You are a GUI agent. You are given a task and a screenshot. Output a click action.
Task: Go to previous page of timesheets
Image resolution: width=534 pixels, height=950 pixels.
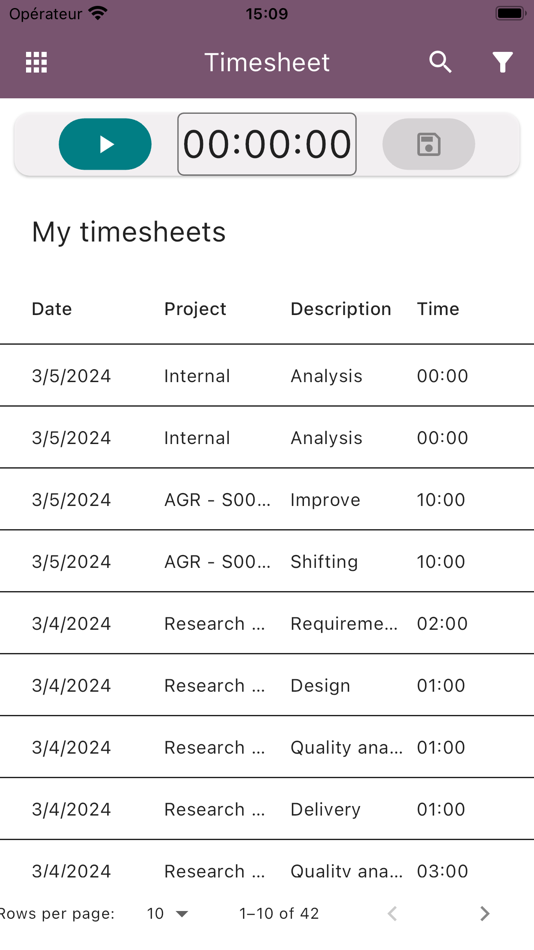[392, 913]
